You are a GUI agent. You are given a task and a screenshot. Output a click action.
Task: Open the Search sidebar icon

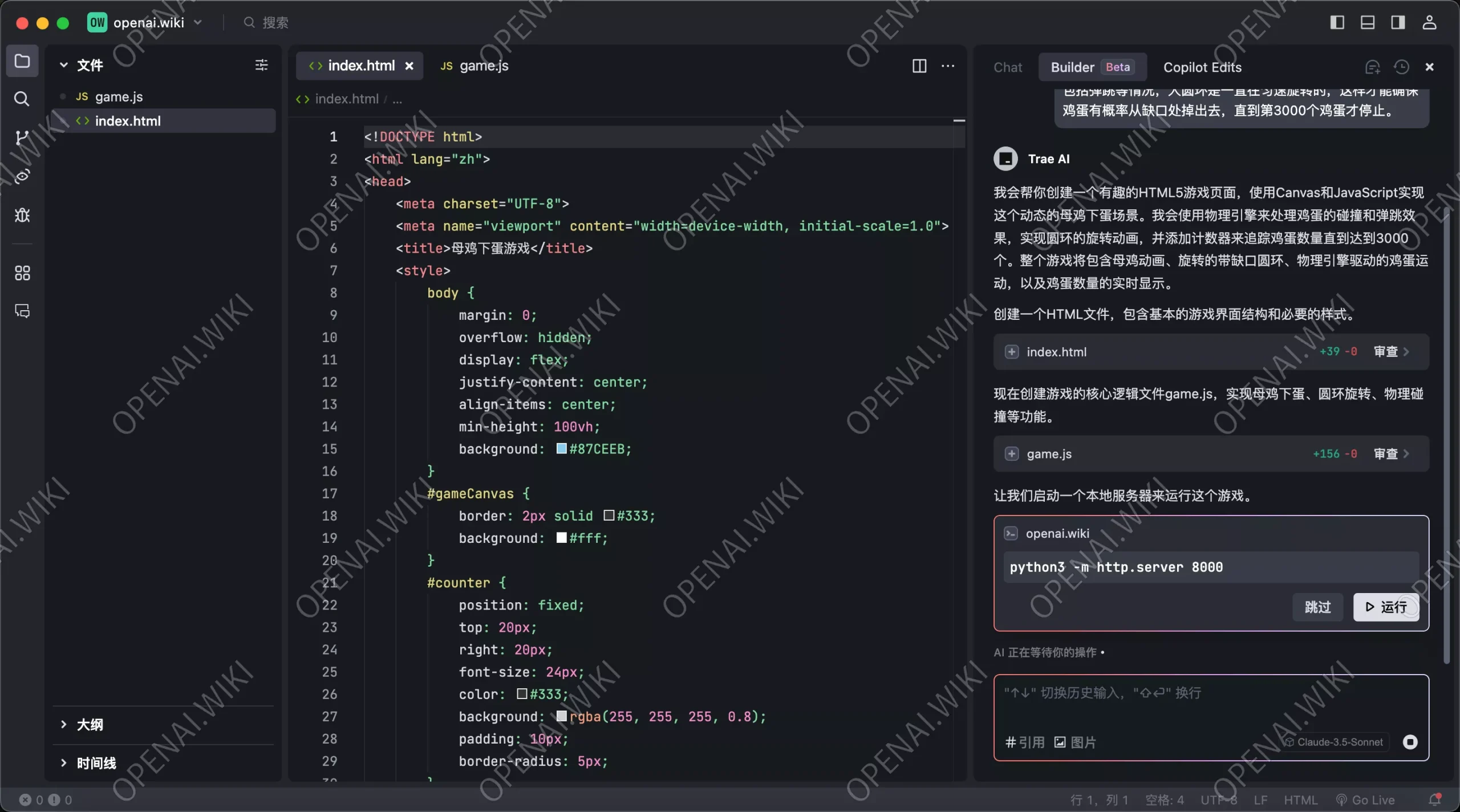pos(22,99)
